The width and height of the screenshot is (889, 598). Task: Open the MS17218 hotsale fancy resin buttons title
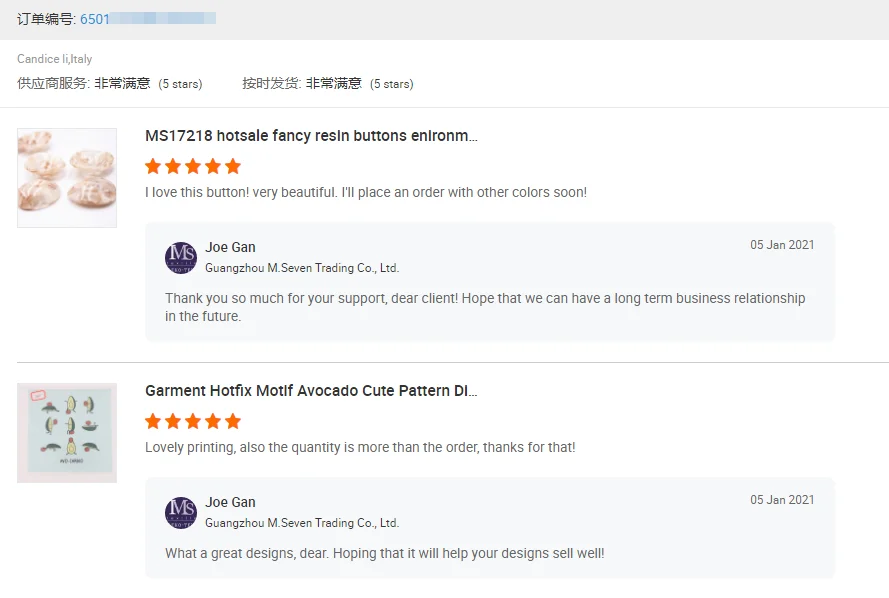(x=311, y=136)
